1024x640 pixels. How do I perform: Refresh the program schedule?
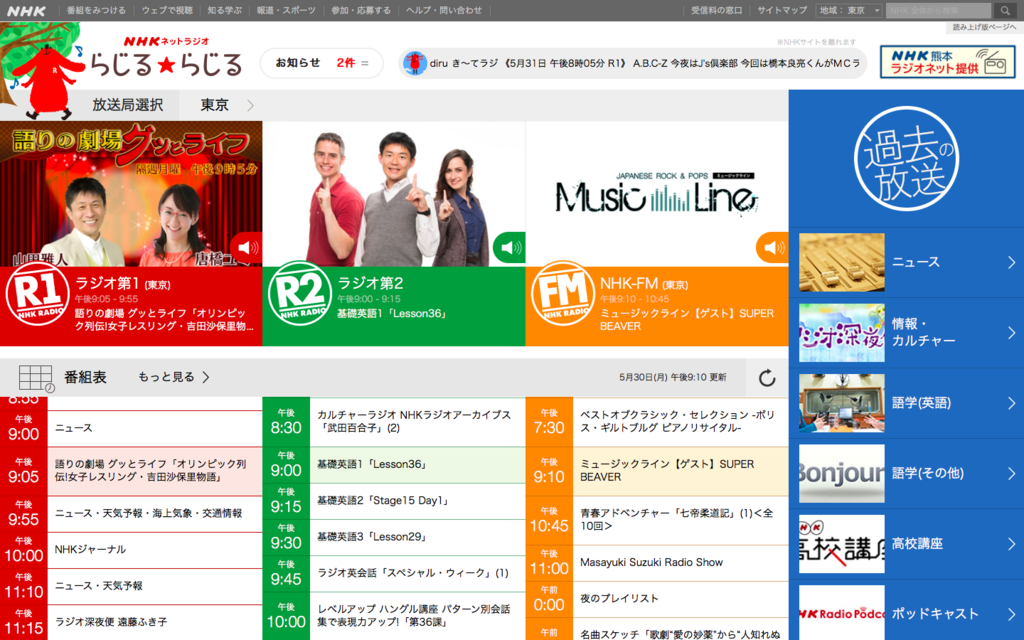[767, 377]
